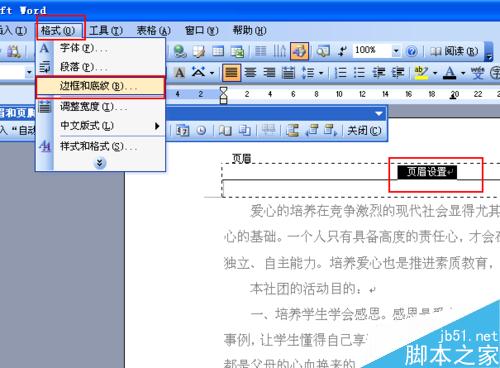
Task: Open the 格式(O) menu
Action: [58, 31]
